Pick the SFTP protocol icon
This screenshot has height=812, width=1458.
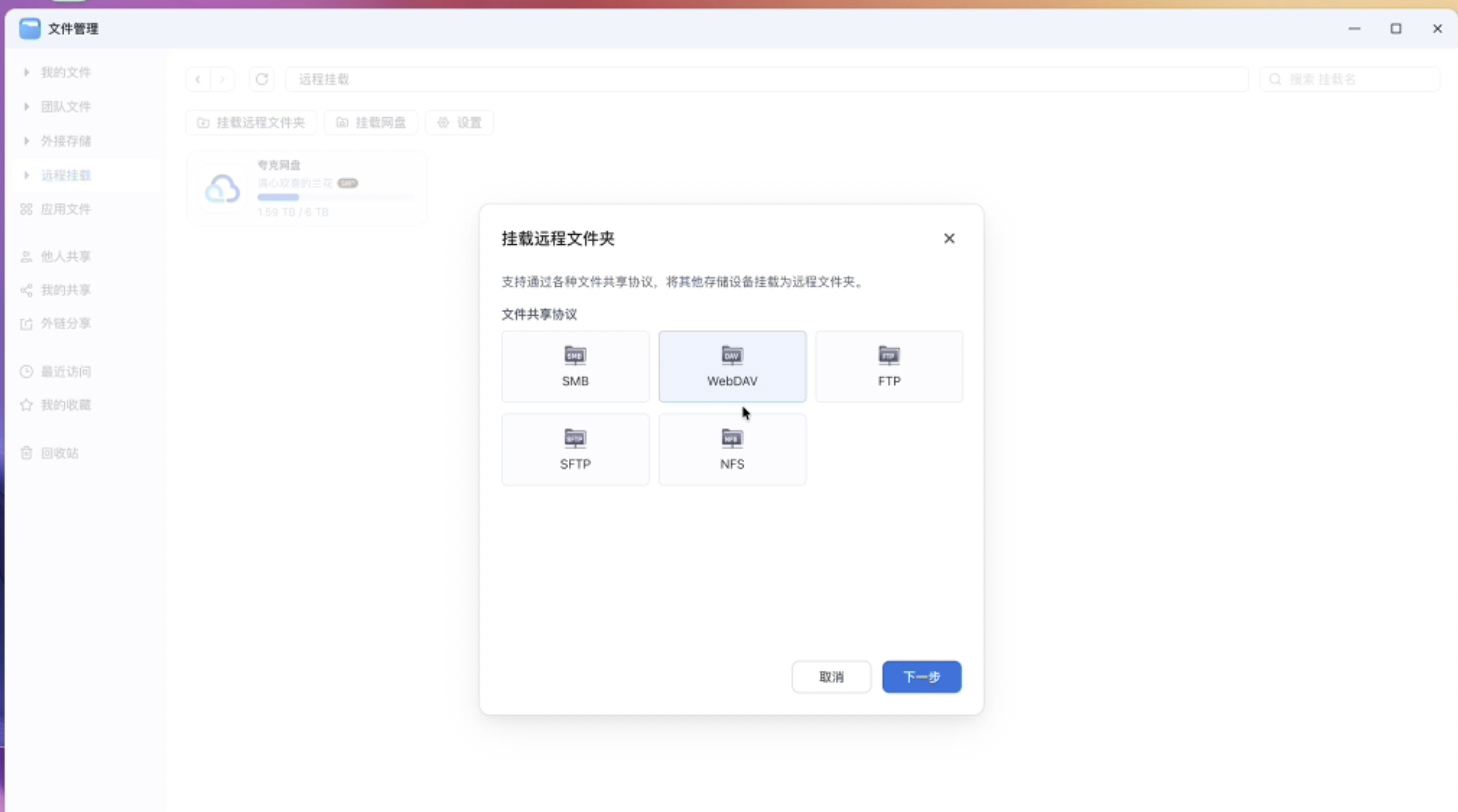pos(575,439)
